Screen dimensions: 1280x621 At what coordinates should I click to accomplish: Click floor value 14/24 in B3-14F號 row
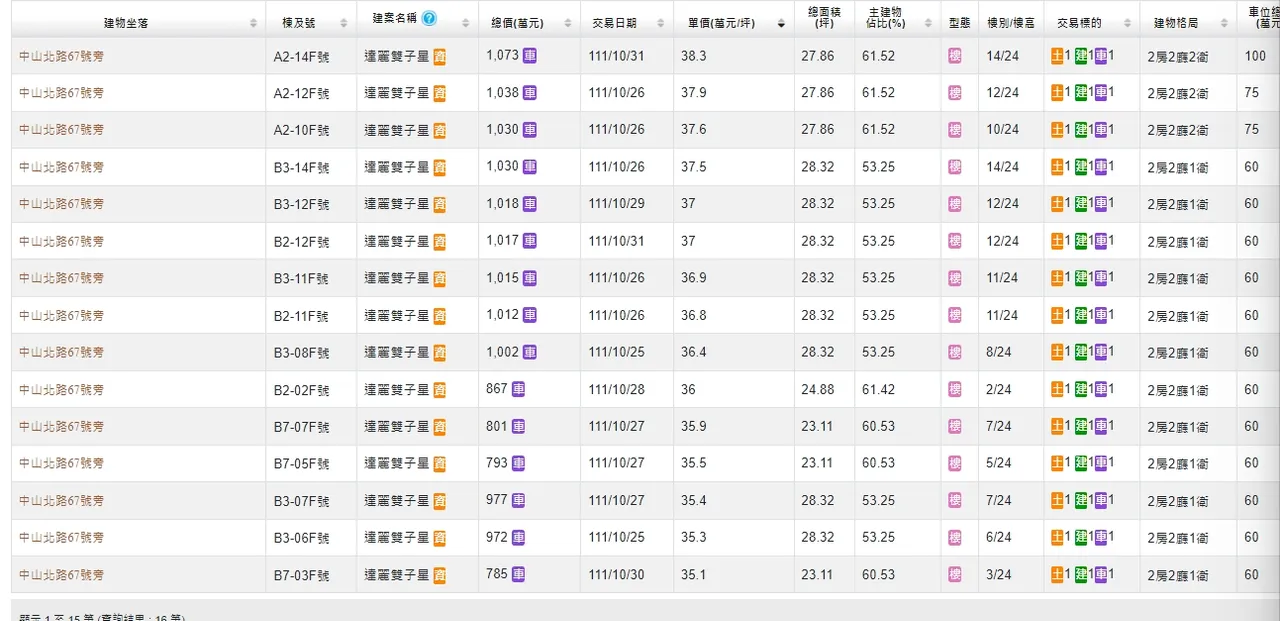(x=1002, y=167)
